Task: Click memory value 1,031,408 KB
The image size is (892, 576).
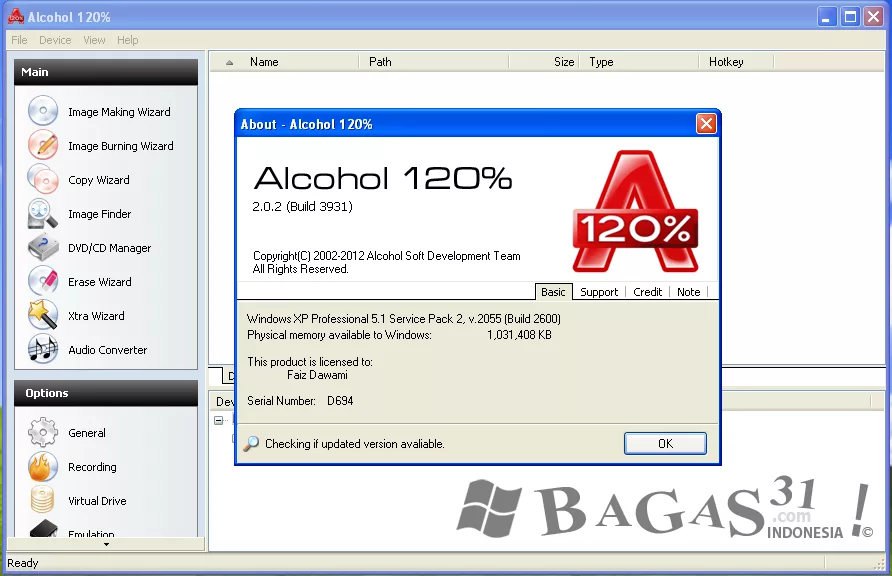Action: click(519, 335)
